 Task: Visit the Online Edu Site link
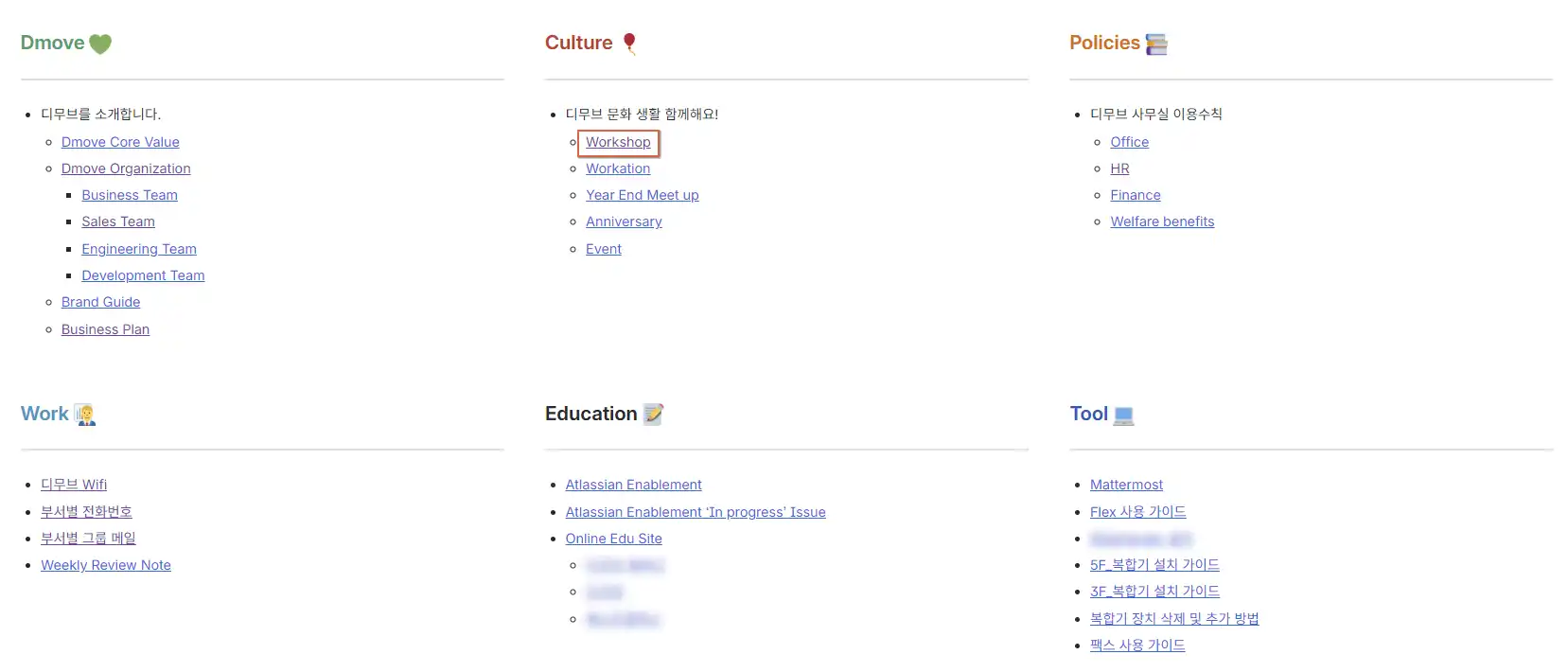tap(613, 539)
